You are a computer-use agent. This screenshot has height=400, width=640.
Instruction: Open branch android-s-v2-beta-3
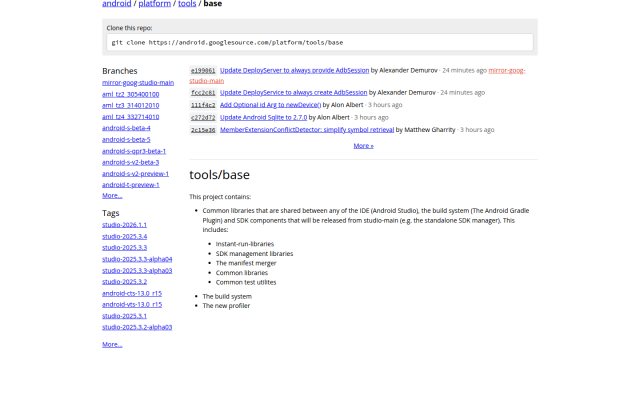131,162
